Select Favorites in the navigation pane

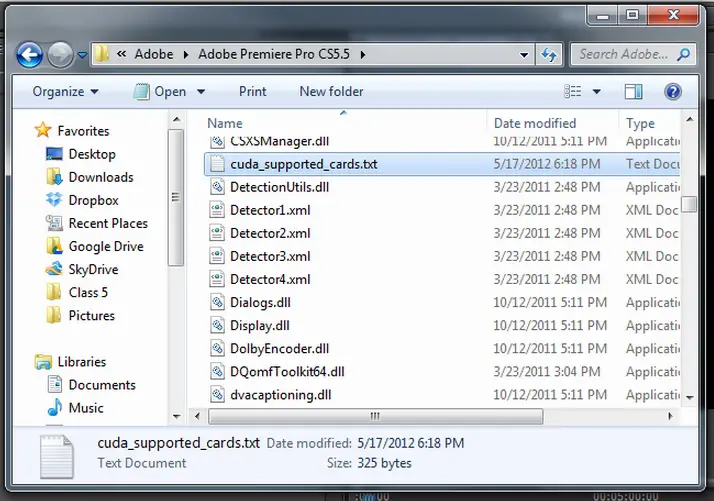[x=83, y=131]
